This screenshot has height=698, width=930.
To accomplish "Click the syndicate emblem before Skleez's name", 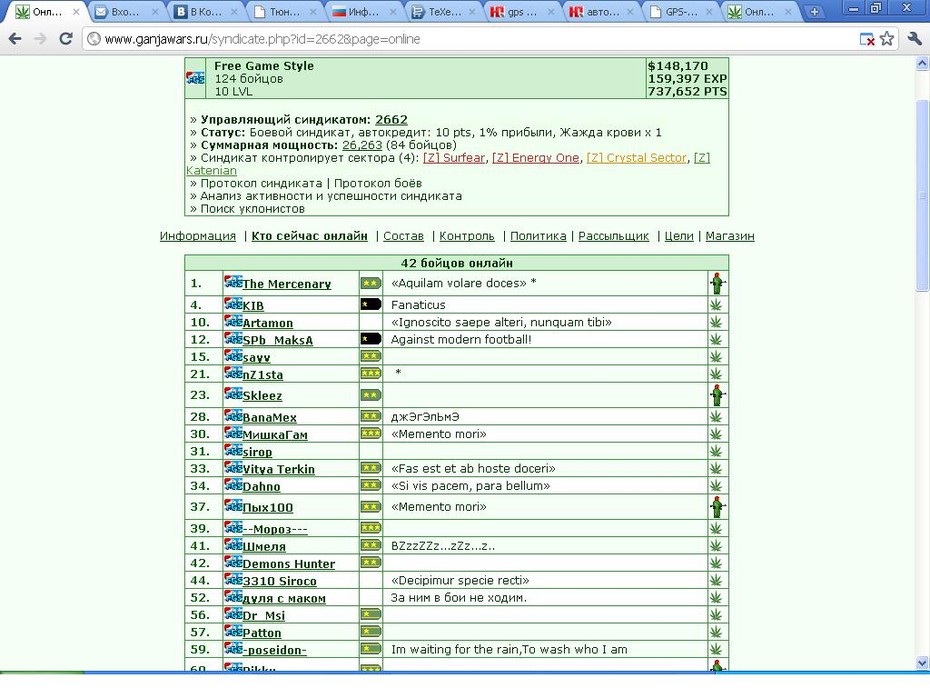I will click(x=233, y=394).
